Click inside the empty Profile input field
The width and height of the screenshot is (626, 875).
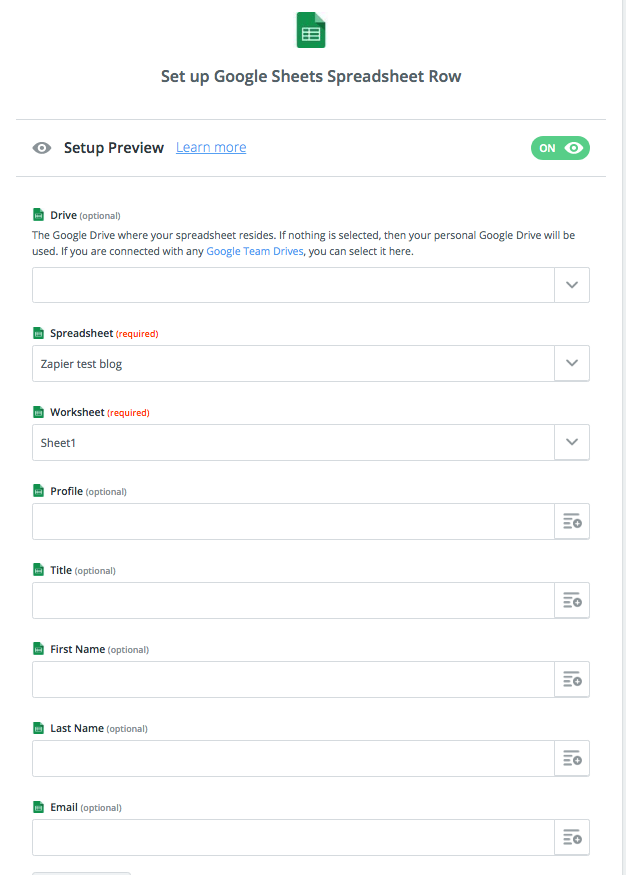tap(290, 521)
